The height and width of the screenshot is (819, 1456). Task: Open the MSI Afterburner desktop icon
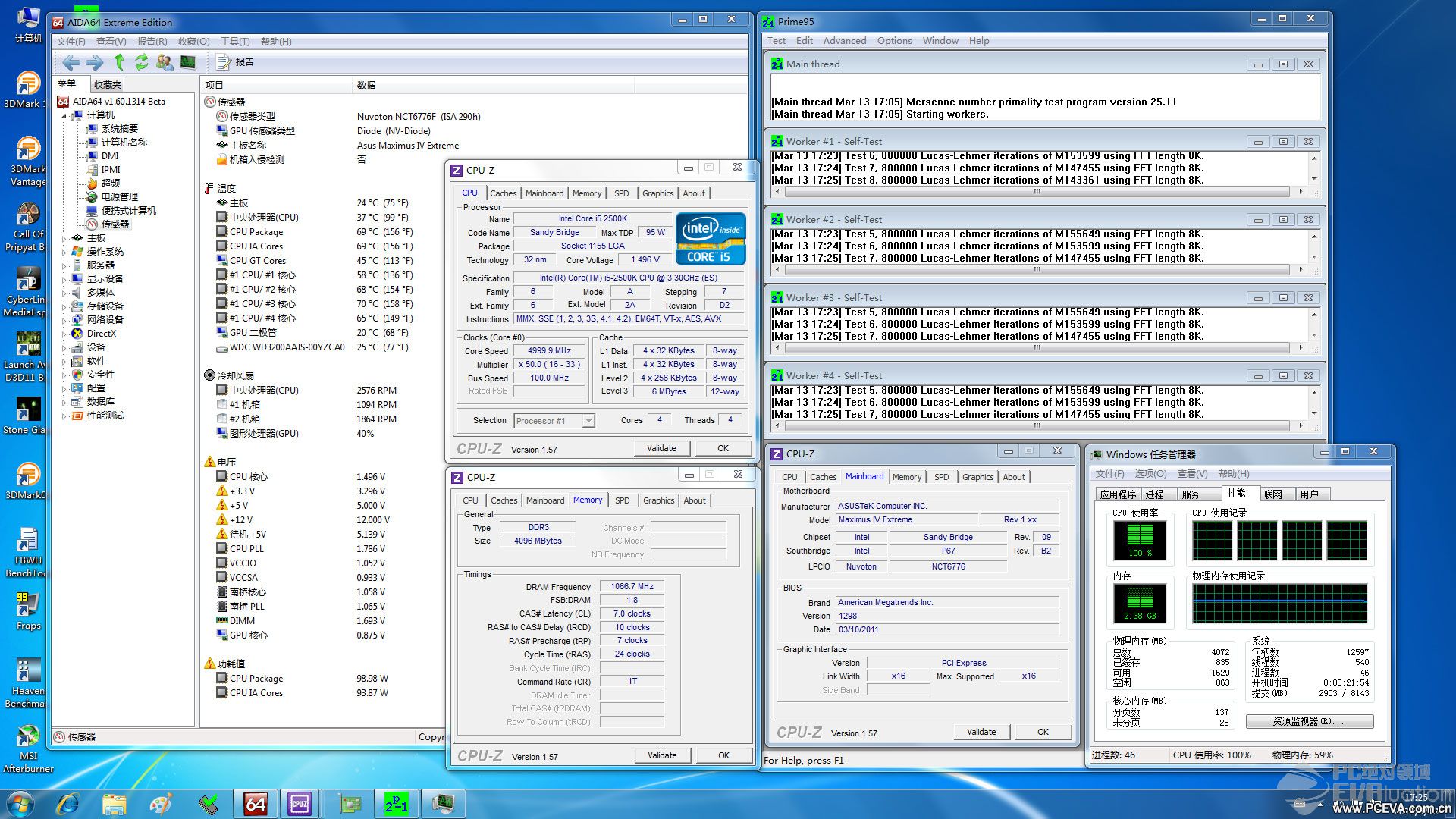point(28,749)
